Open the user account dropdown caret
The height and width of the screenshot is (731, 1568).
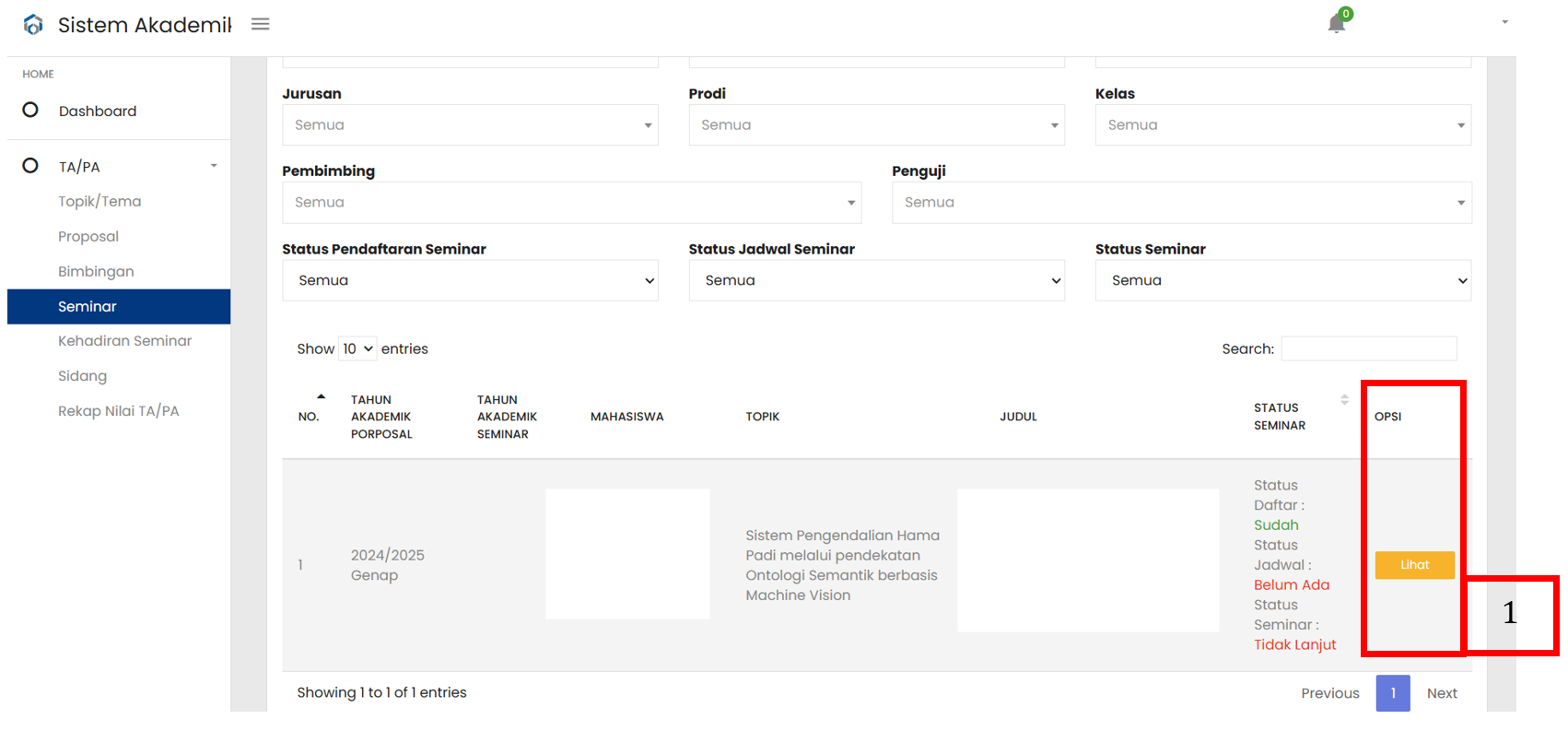[x=1504, y=22]
